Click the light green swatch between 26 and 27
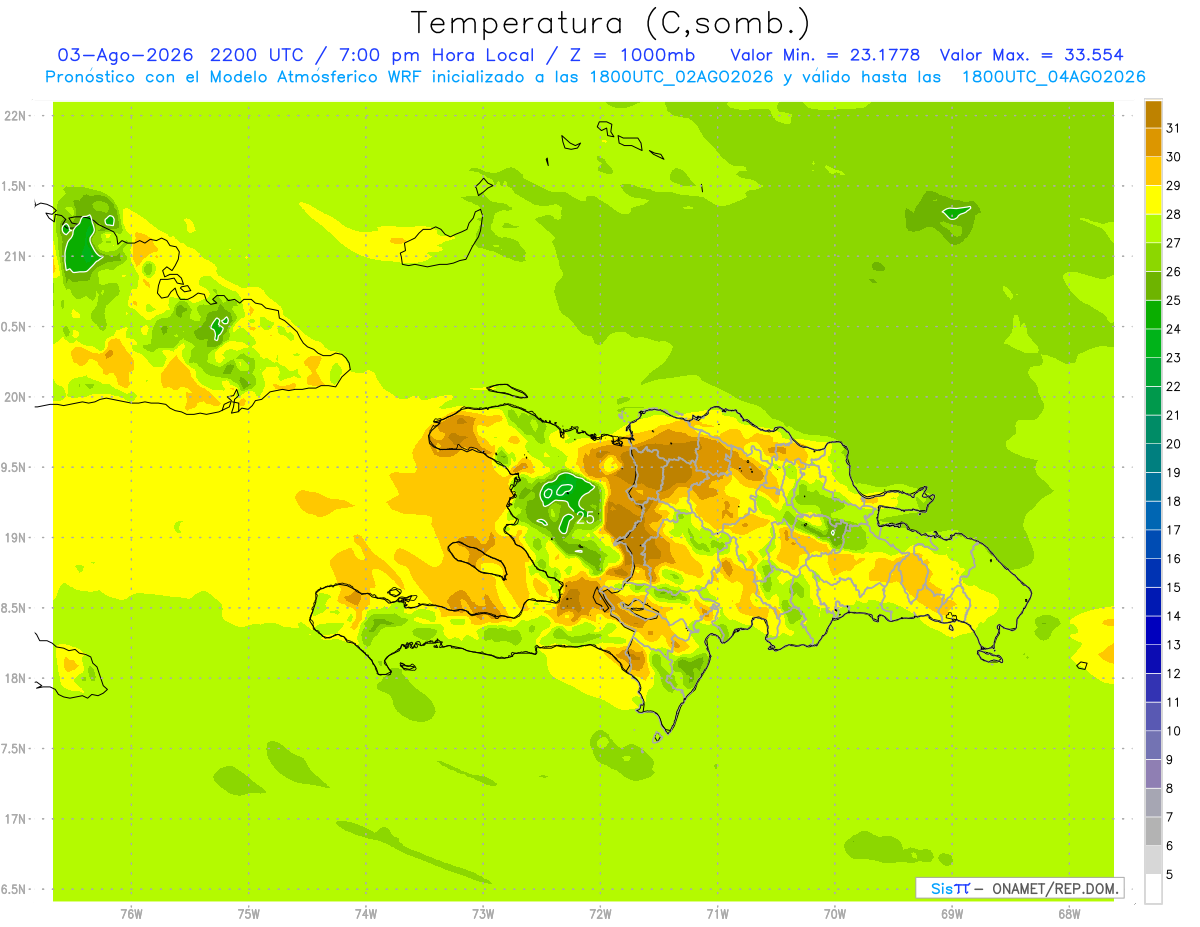Image resolution: width=1200 pixels, height=927 pixels. 1153,257
